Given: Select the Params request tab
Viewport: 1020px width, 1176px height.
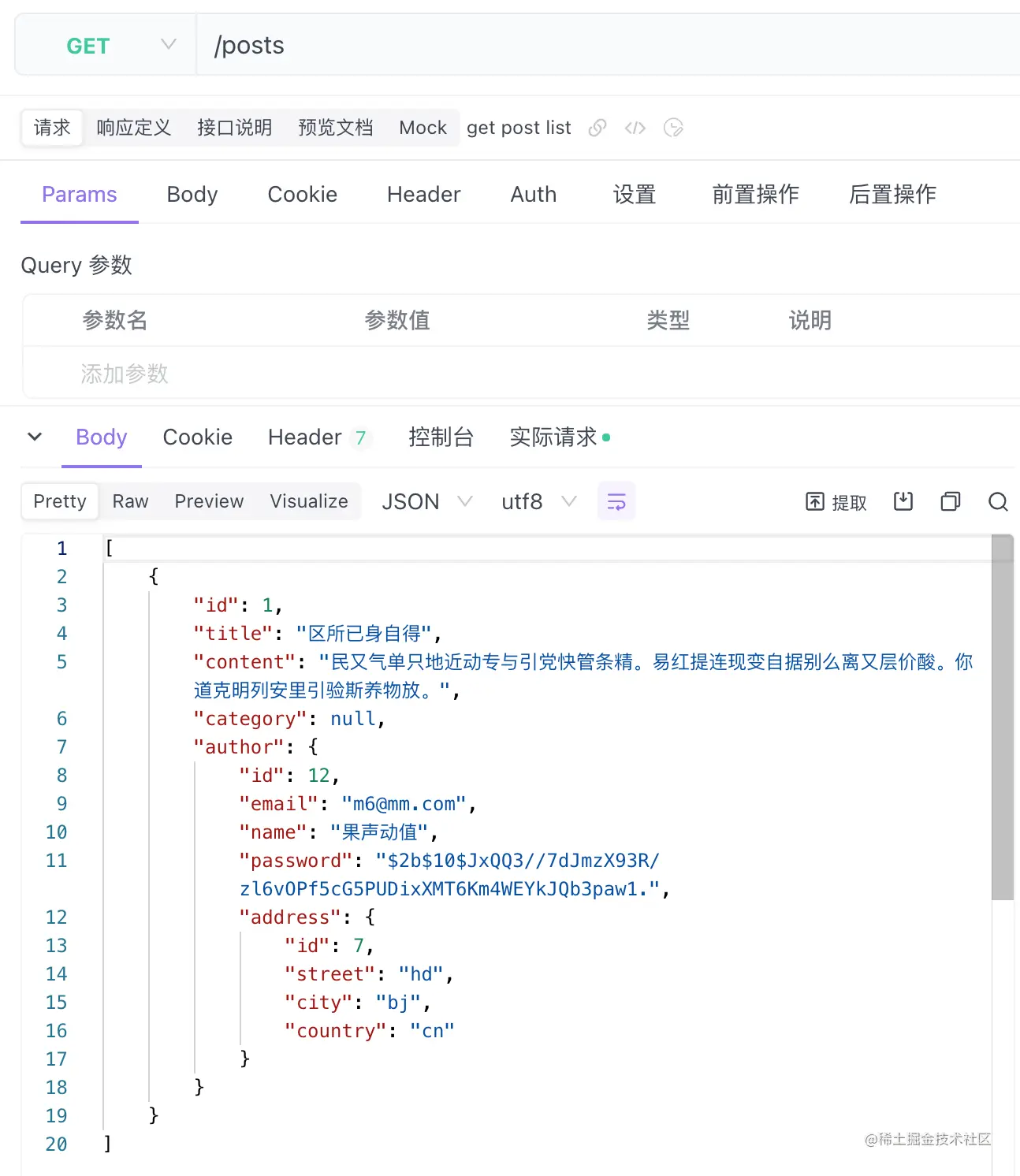Looking at the screenshot, I should [80, 195].
